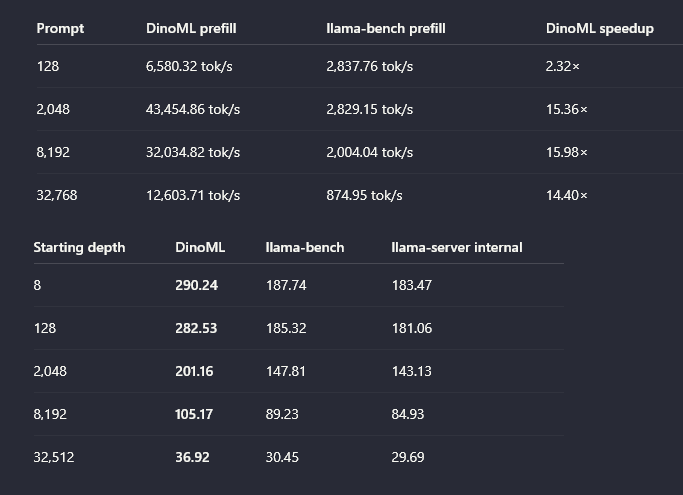Click the Starting depth column header

tap(79, 248)
